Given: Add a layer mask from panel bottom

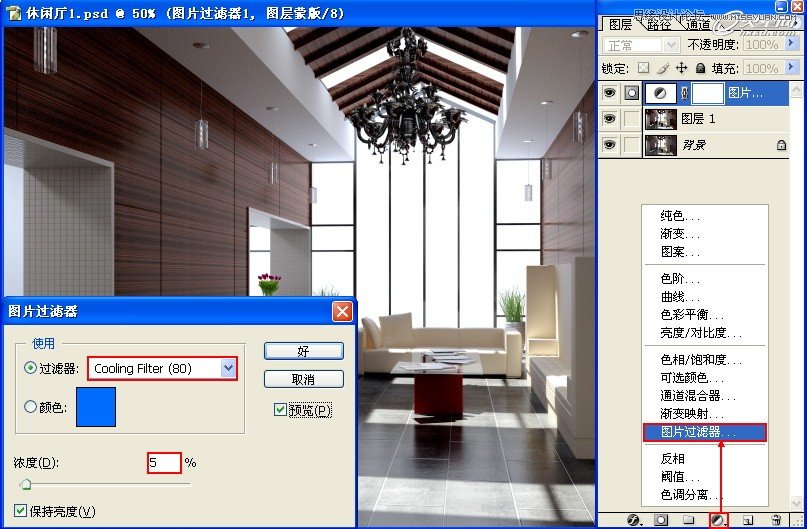Looking at the screenshot, I should pos(661,520).
